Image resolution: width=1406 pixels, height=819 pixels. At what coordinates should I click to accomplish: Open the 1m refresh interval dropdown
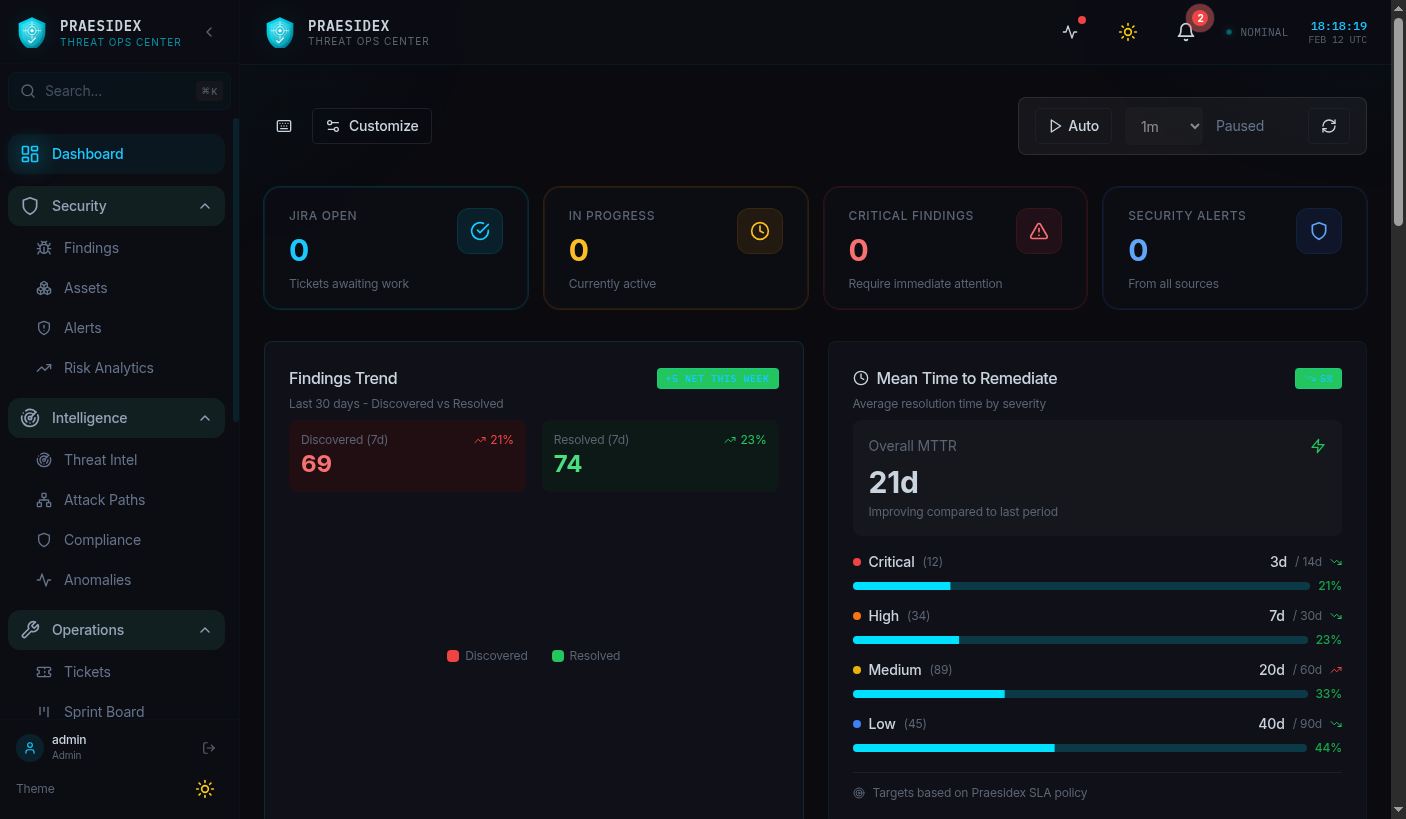[1163, 125]
